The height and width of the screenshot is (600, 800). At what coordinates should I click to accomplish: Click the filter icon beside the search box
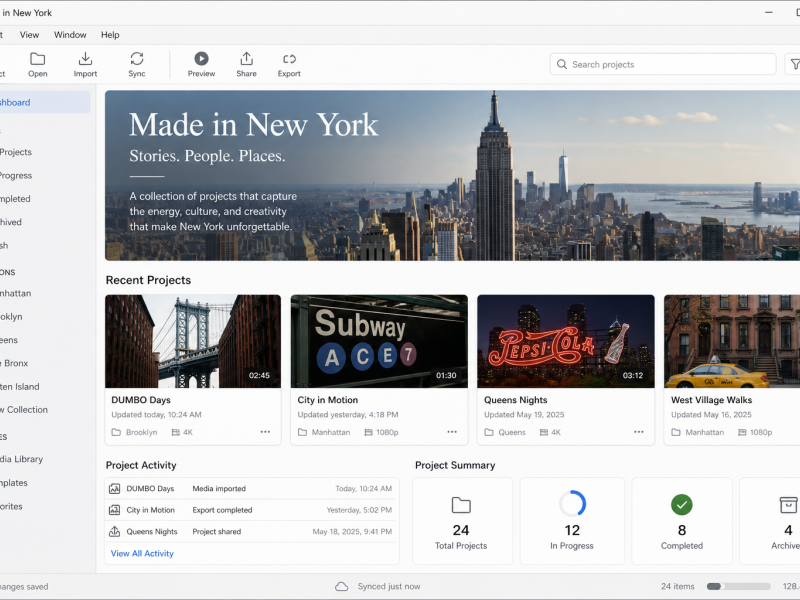794,64
